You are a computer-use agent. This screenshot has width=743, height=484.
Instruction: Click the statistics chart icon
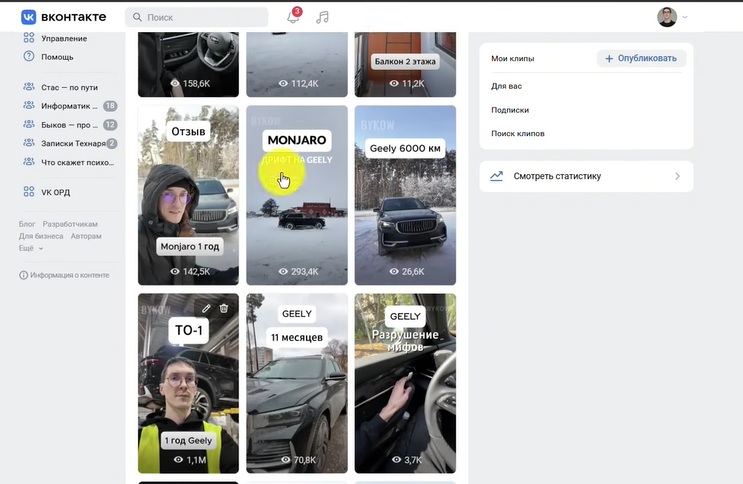pyautogui.click(x=496, y=176)
